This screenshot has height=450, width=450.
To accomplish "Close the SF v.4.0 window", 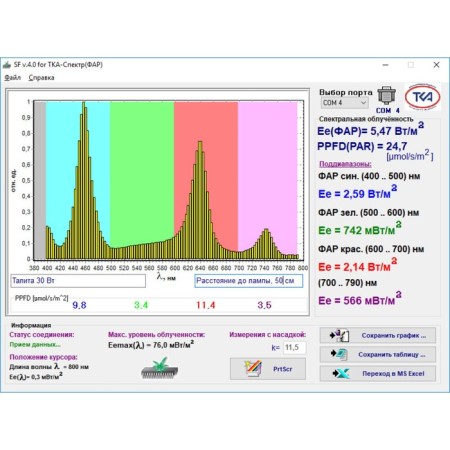I will [x=436, y=65].
